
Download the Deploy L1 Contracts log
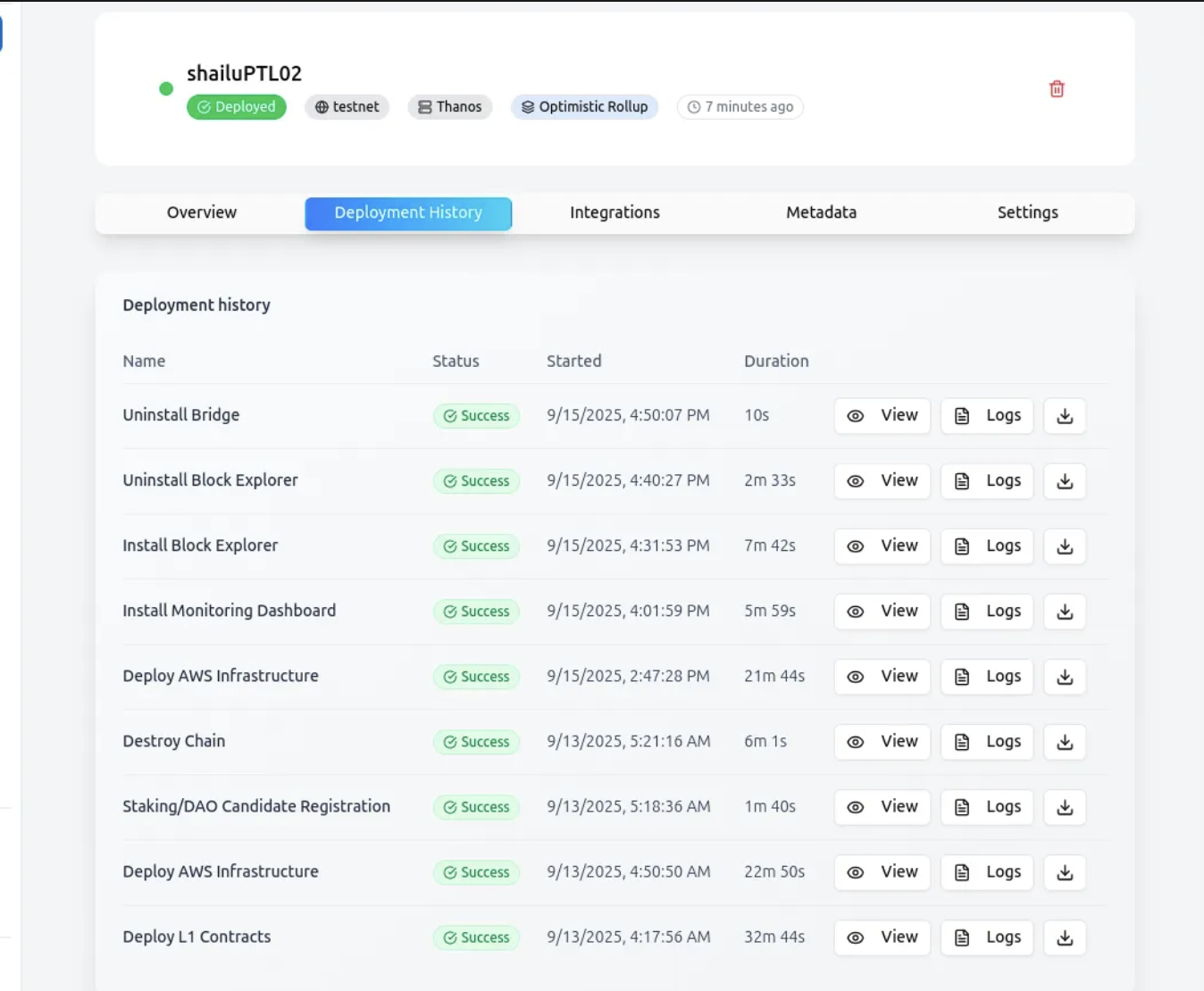[x=1065, y=937]
